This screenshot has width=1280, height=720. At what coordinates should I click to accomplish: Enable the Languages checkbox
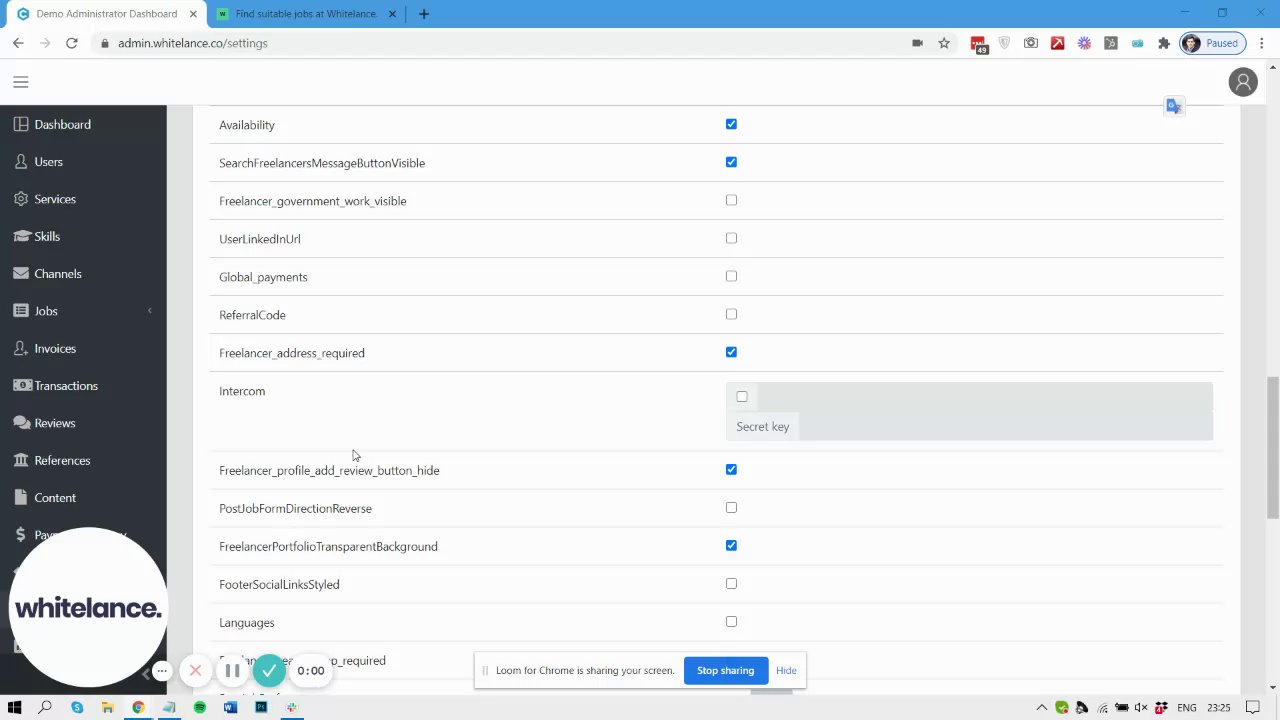click(x=731, y=621)
